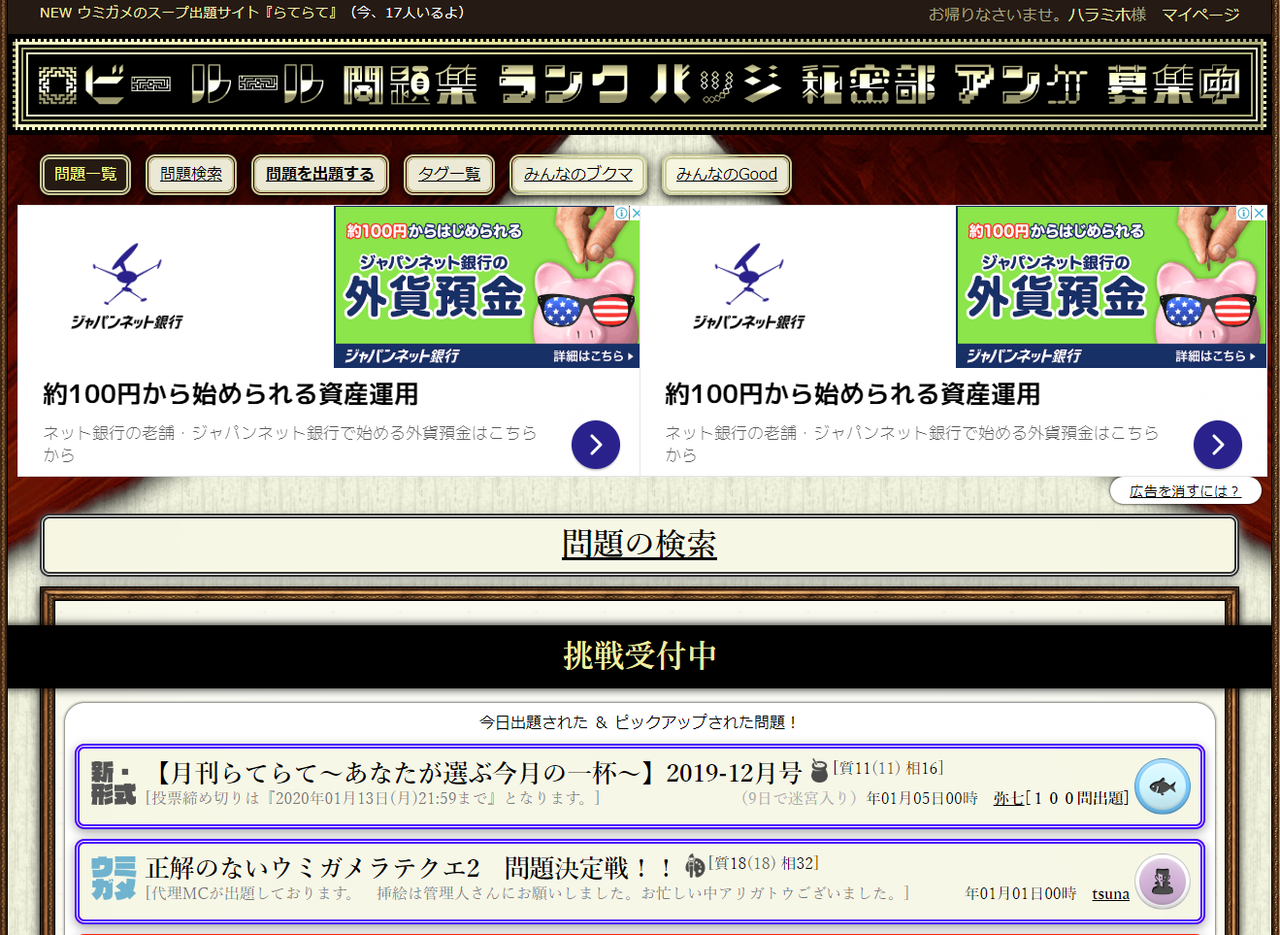Click the 今日出題された ＆ ピックアップされた問題！ caption
This screenshot has height=935, width=1280.
[639, 722]
